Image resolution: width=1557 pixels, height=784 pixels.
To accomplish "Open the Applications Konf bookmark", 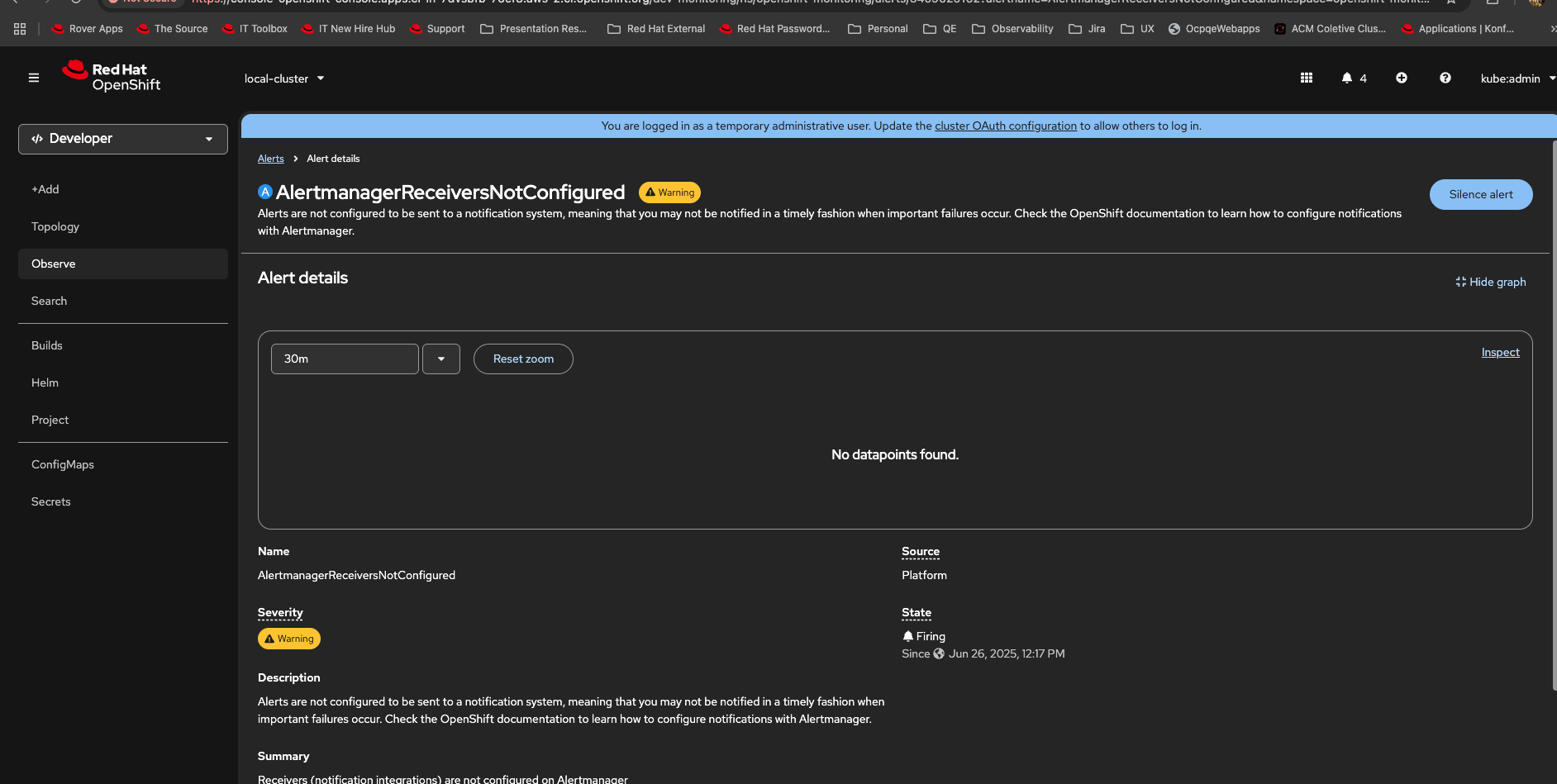I will (x=1458, y=29).
